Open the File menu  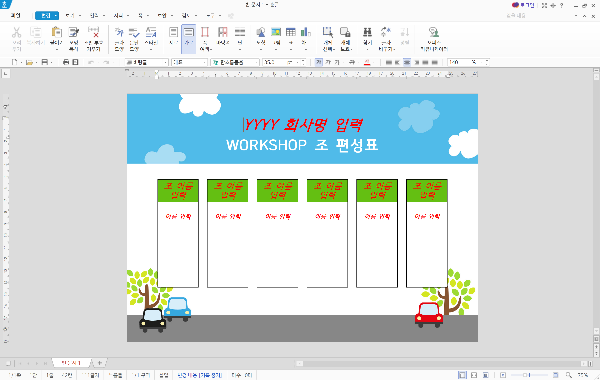16,16
